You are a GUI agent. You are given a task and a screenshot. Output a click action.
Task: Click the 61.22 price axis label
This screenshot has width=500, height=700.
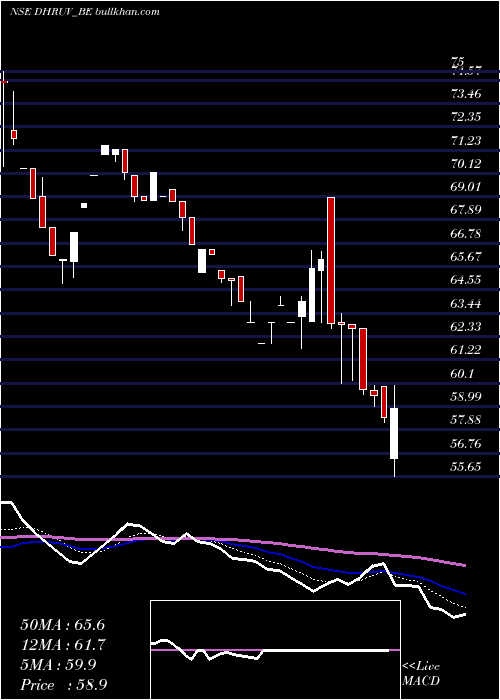[x=466, y=350]
